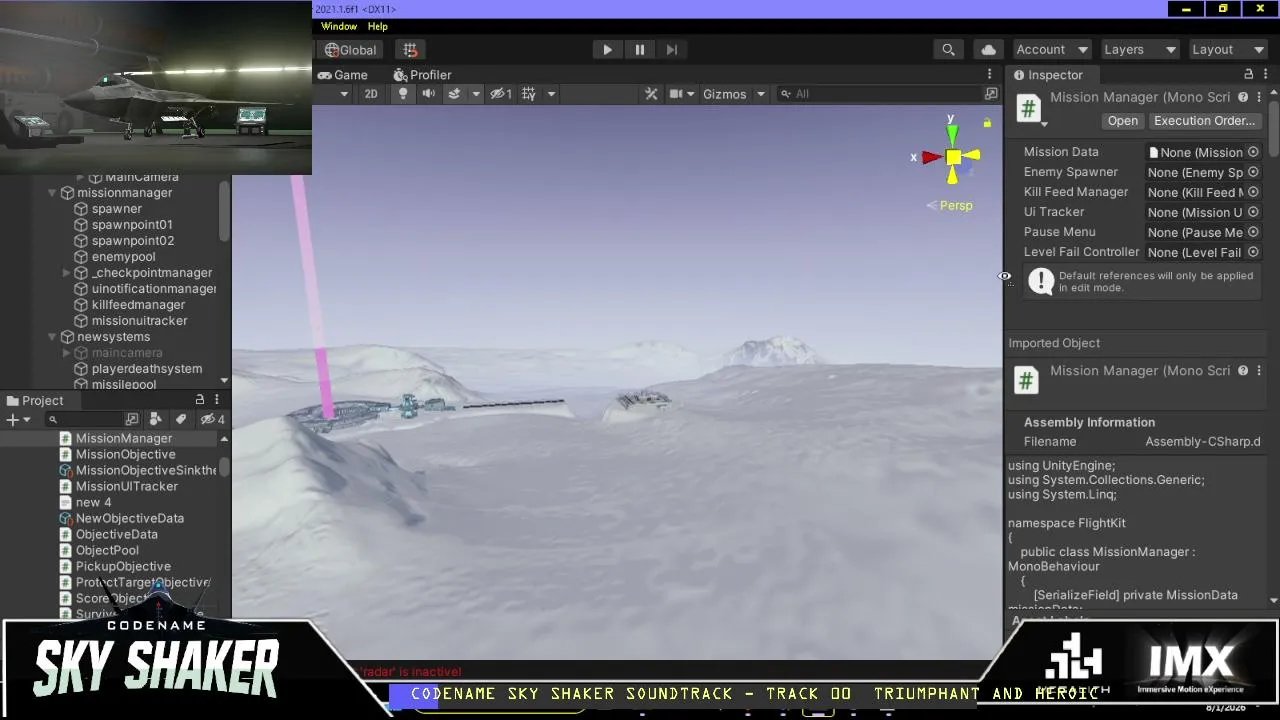Click the Persp projection label
Image resolution: width=1280 pixels, height=720 pixels.
tap(956, 206)
